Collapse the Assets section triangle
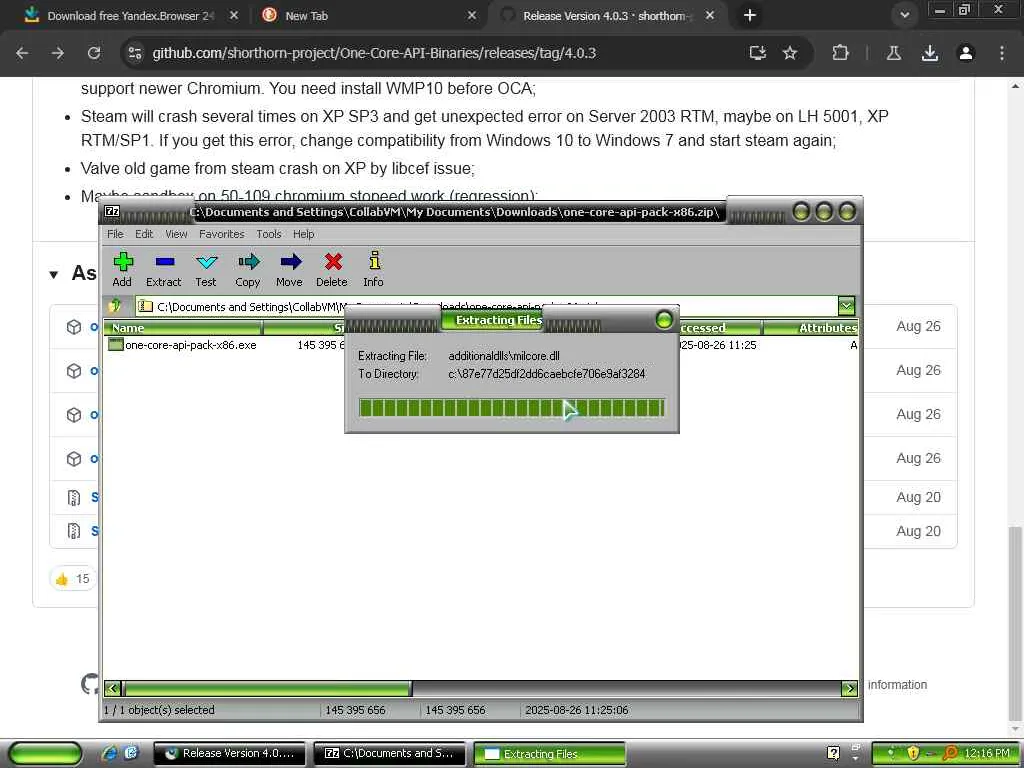Screen dimensions: 1024x768 click(54, 274)
